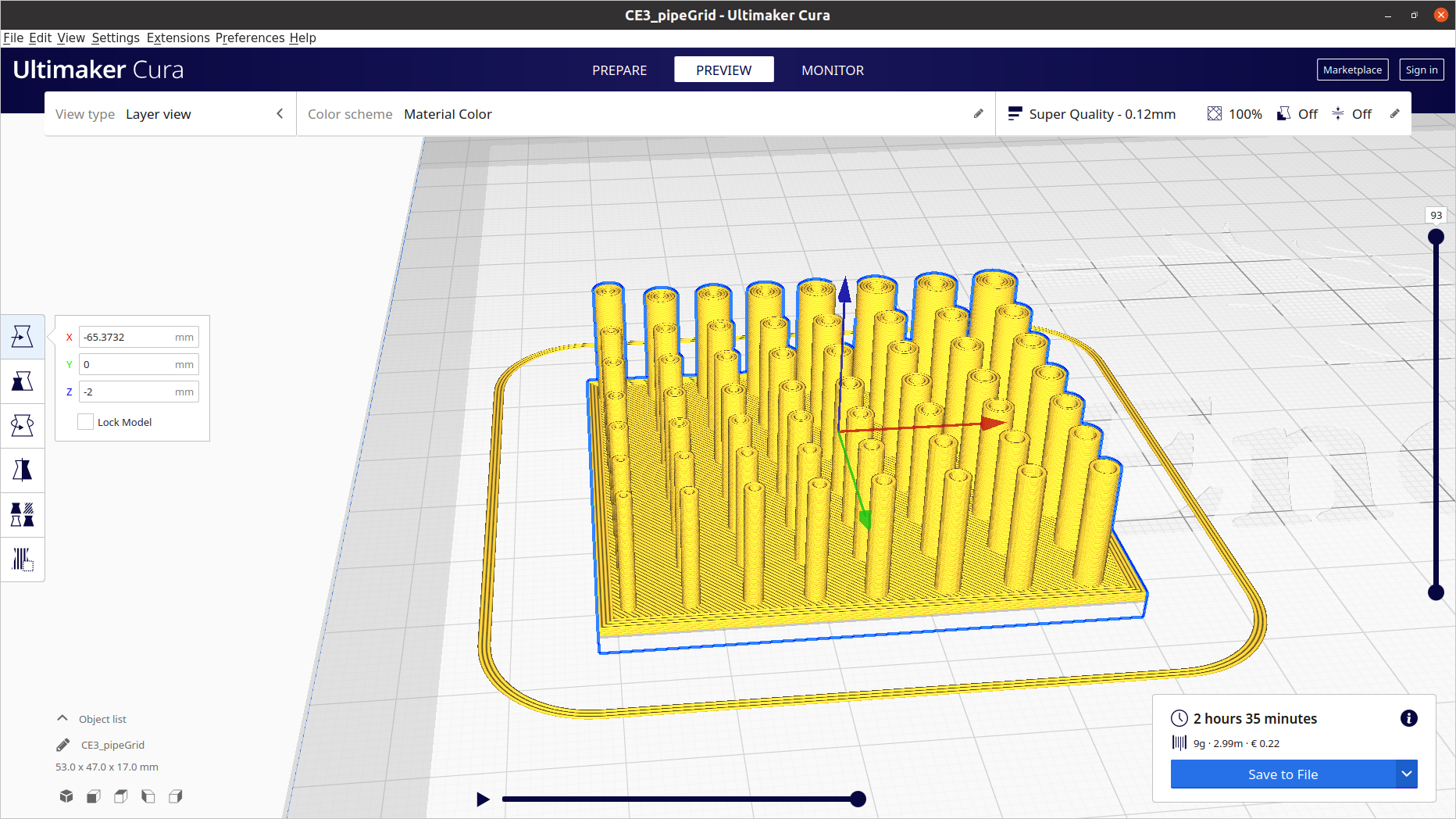Click the top layer slider handle
The height and width of the screenshot is (819, 1456).
(x=1436, y=237)
